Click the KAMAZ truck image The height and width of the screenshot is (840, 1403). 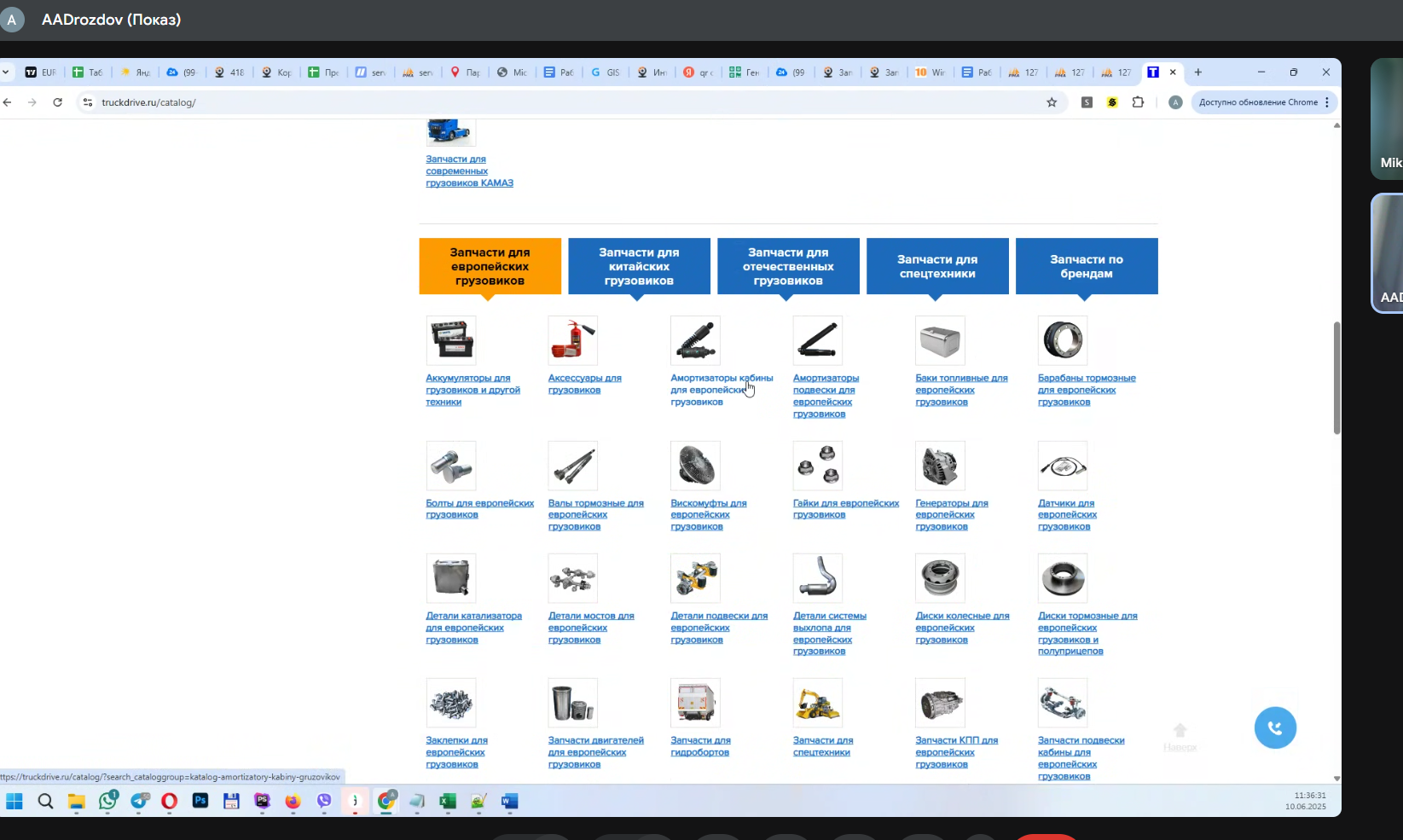(x=451, y=132)
